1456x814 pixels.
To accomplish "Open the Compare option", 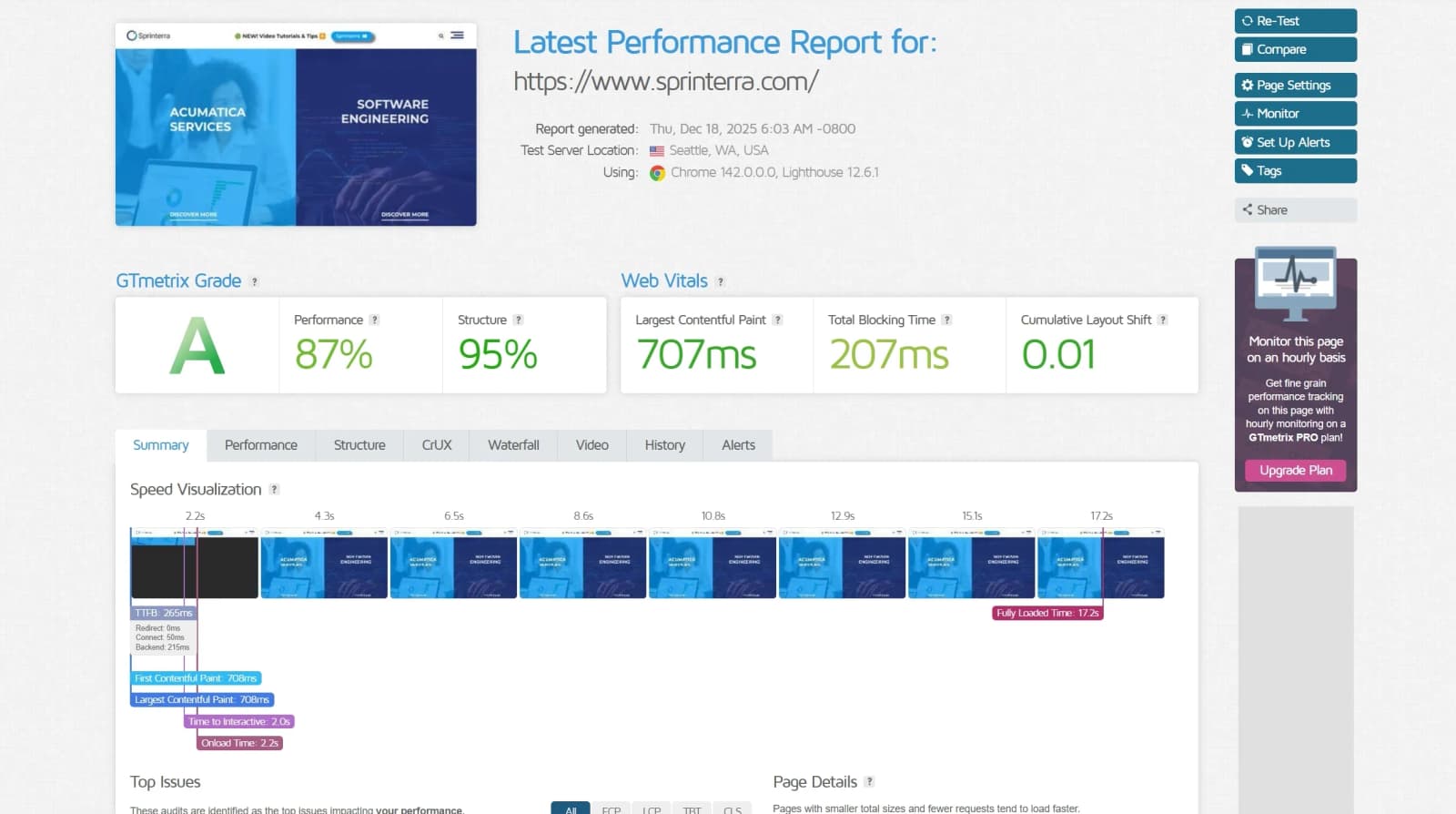I will click(1295, 49).
